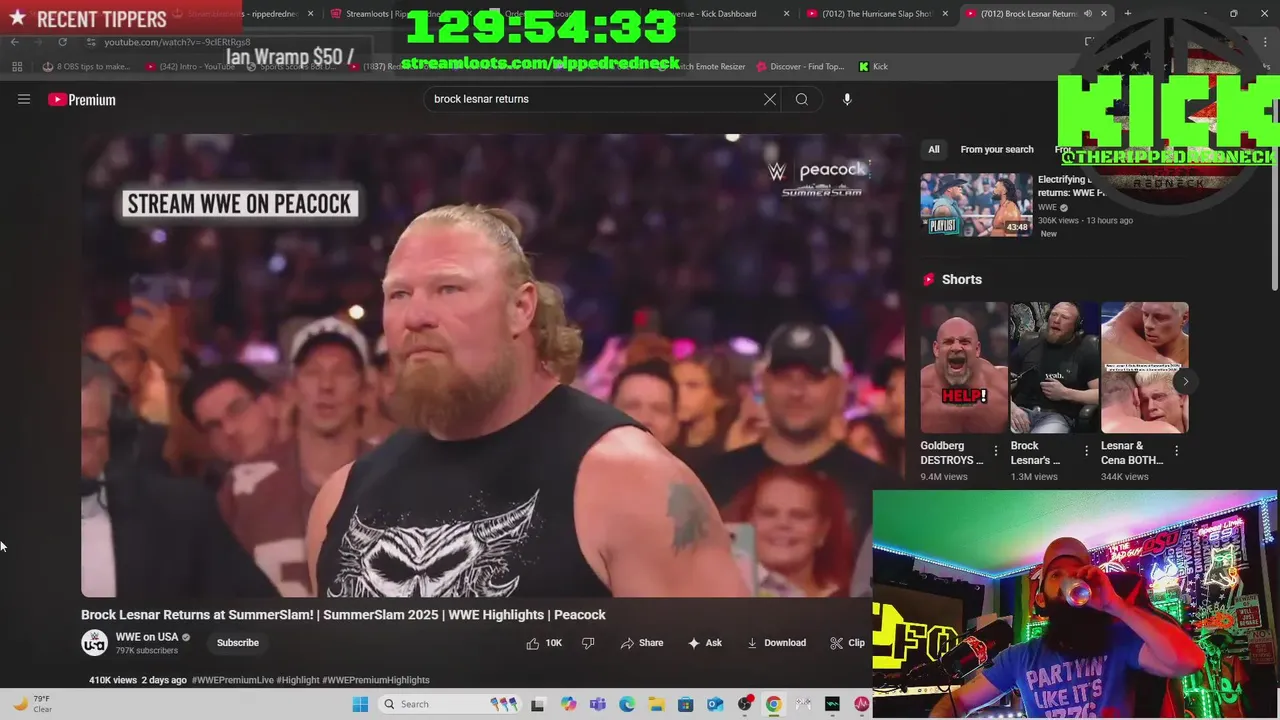Launch Copilot from the taskbar
This screenshot has width=1280, height=720.
(568, 705)
